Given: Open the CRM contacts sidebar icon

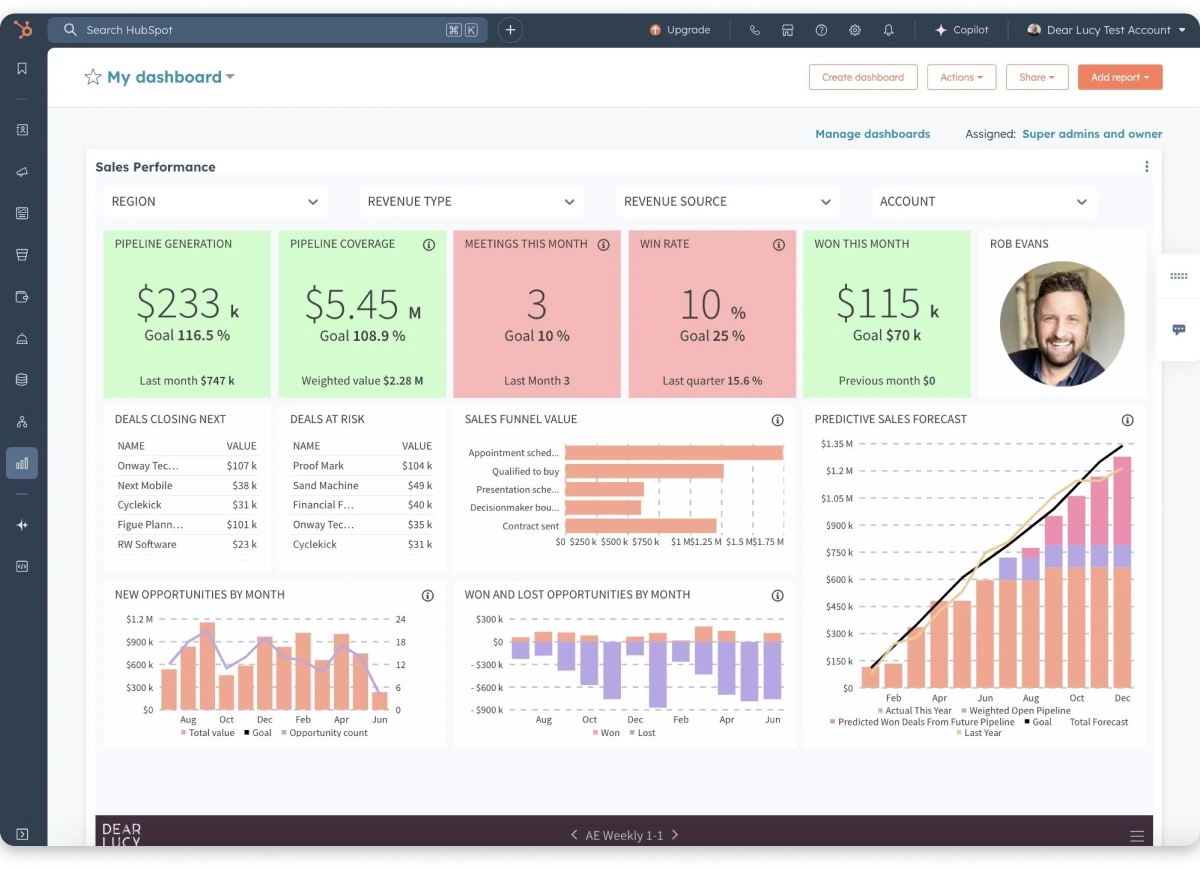Looking at the screenshot, I should [22, 130].
